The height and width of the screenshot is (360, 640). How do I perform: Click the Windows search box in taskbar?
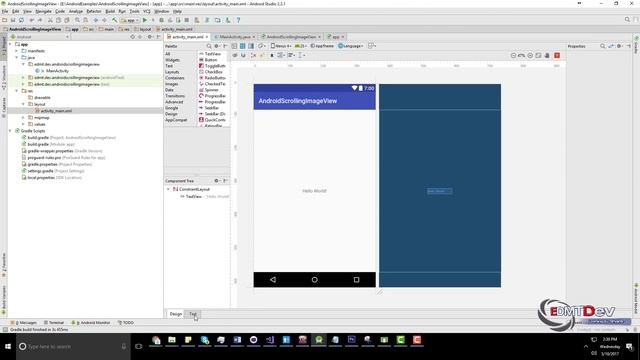coord(73,347)
